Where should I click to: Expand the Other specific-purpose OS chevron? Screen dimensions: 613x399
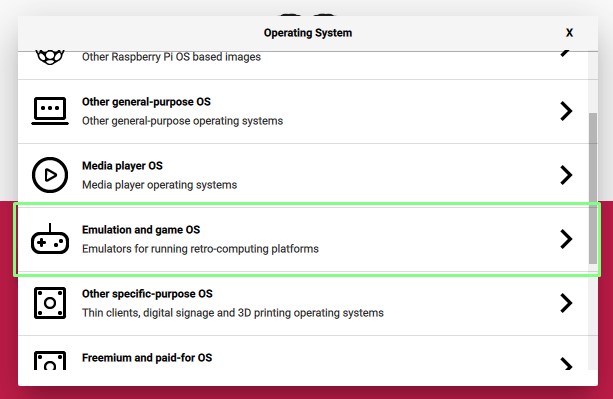click(x=566, y=303)
